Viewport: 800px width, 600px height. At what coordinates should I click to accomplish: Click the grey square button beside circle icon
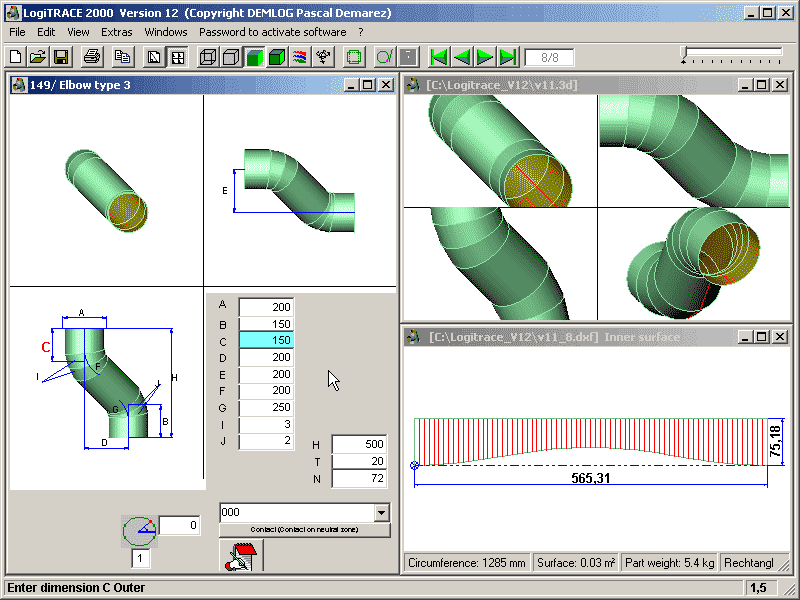tap(408, 57)
